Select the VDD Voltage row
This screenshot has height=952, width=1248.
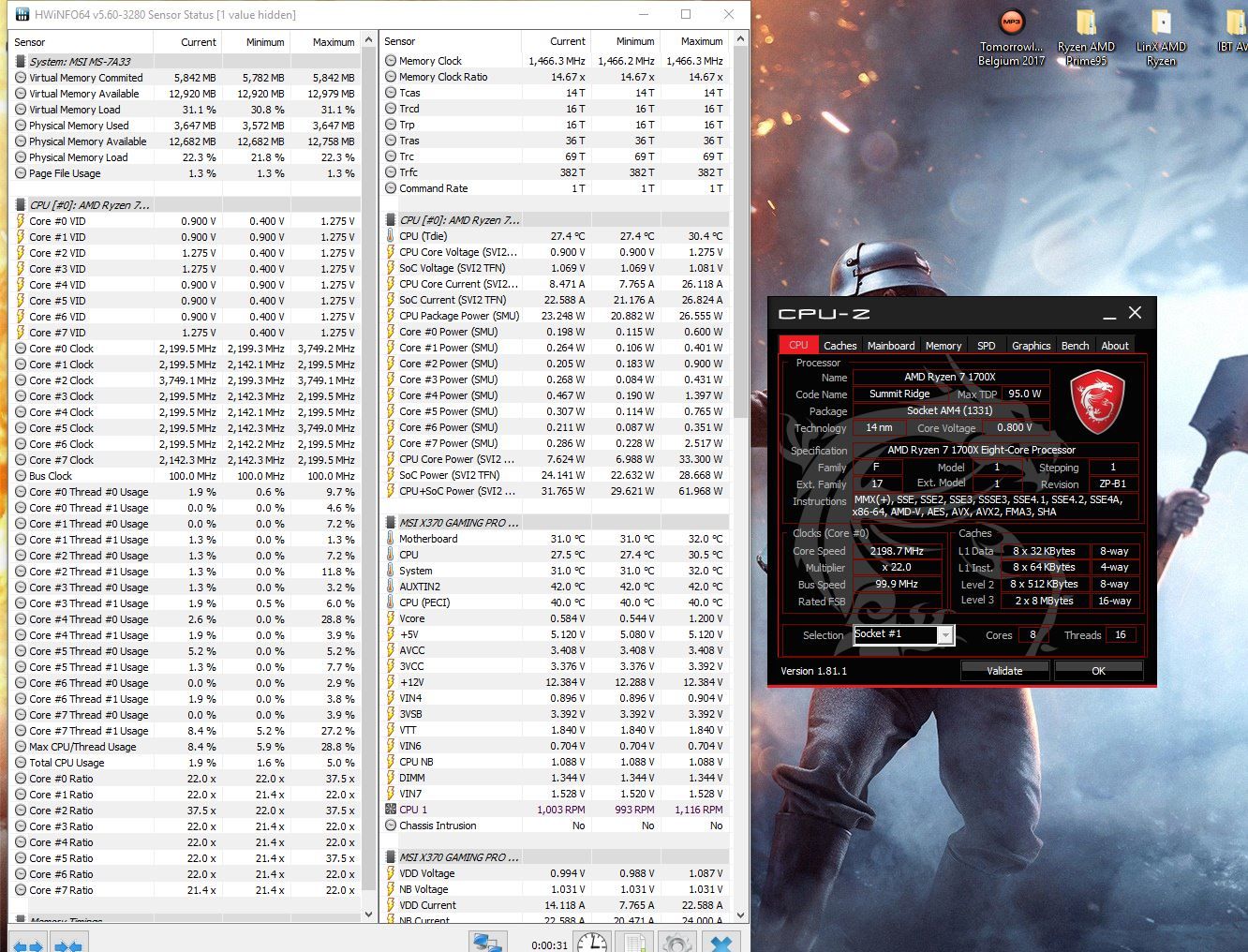point(555,873)
